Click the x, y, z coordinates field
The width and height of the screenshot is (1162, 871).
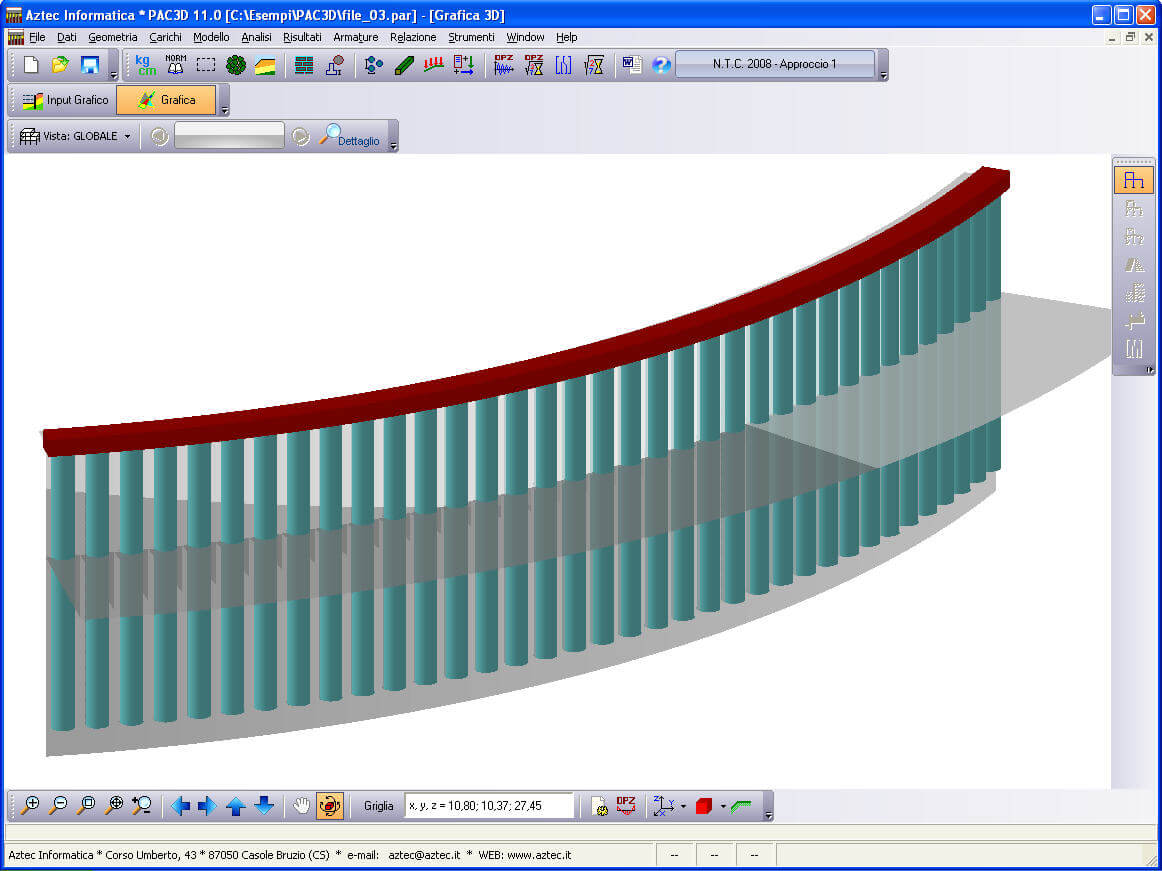coord(489,805)
